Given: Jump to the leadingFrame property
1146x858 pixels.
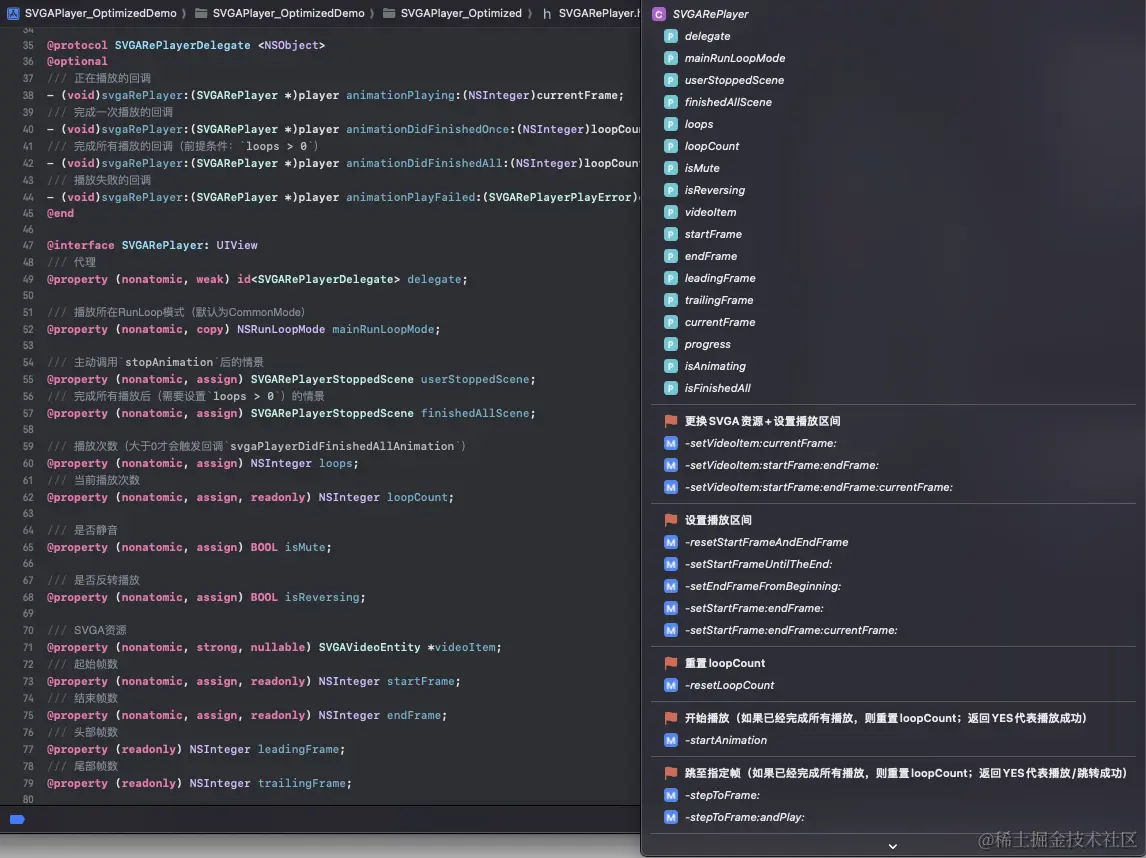Looking at the screenshot, I should pos(720,278).
